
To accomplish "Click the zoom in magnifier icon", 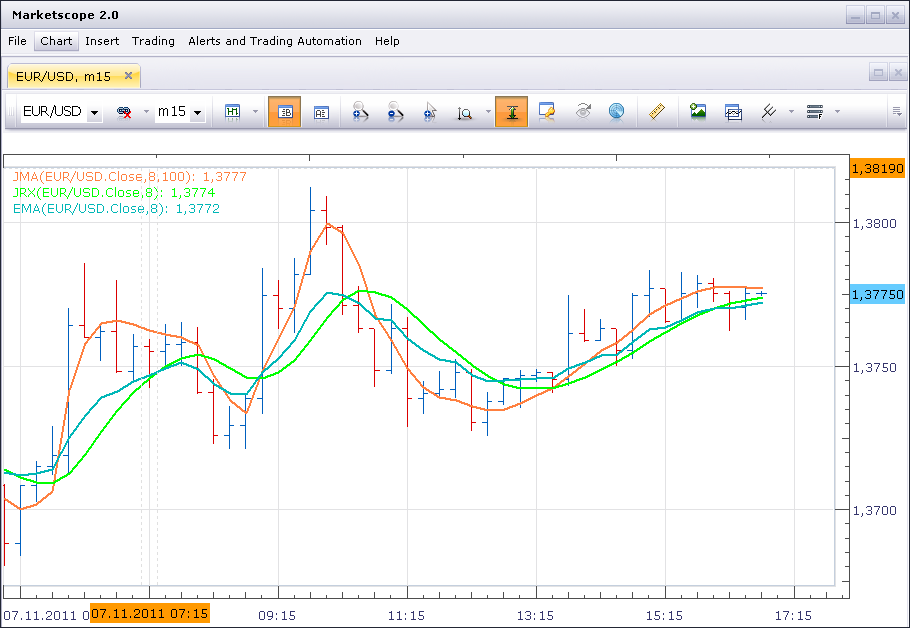I will 360,111.
